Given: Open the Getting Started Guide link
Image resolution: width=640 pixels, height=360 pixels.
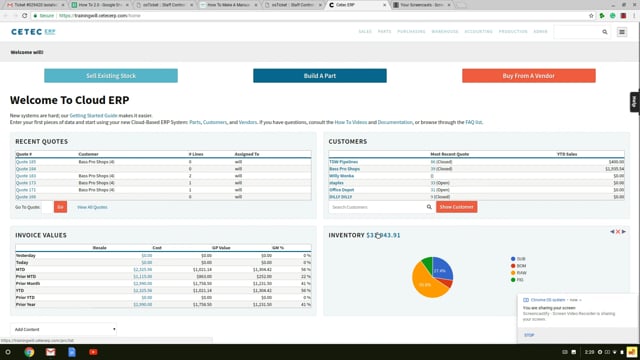Looking at the screenshot, I should click(x=93, y=116).
